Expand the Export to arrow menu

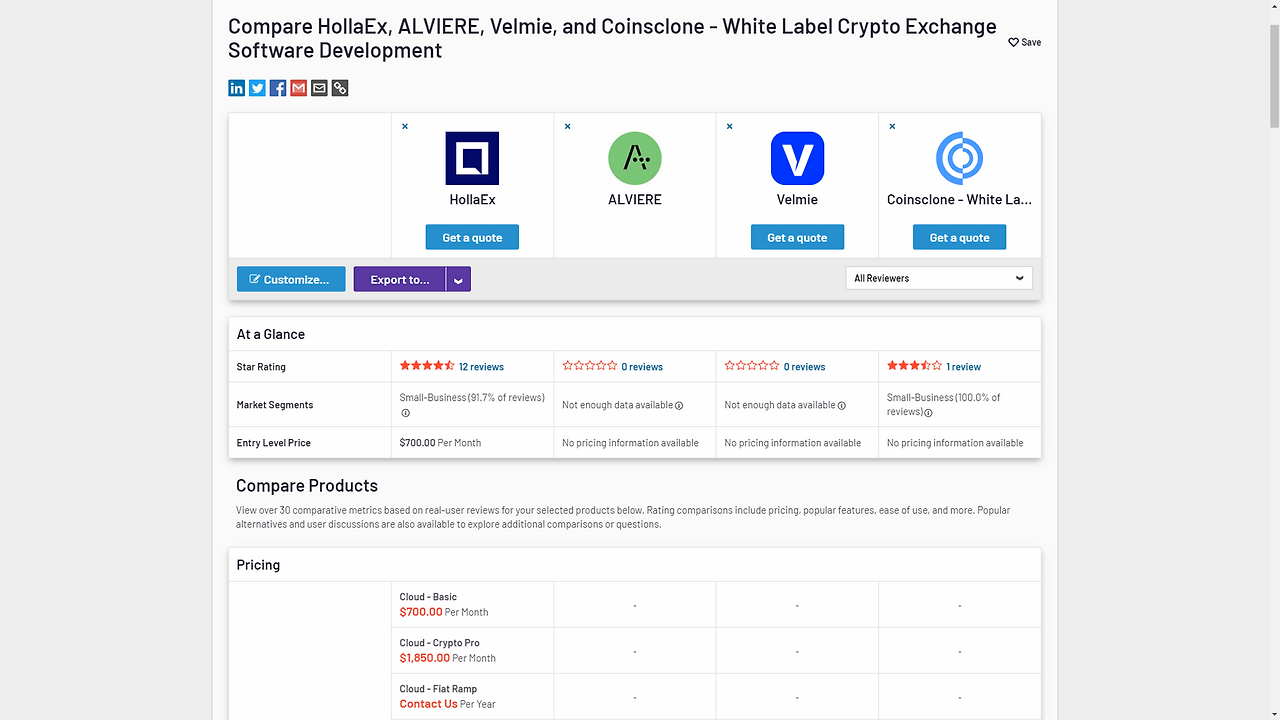tap(458, 279)
